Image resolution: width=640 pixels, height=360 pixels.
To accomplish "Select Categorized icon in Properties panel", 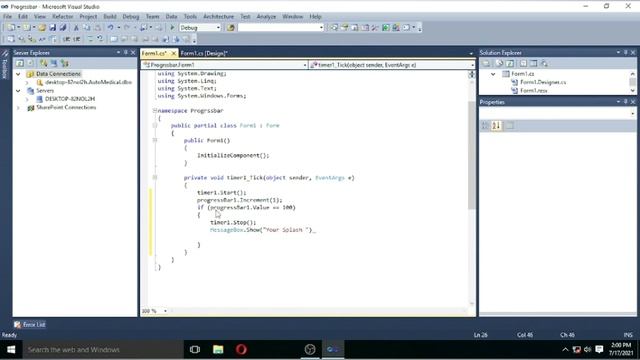I will (x=485, y=126).
